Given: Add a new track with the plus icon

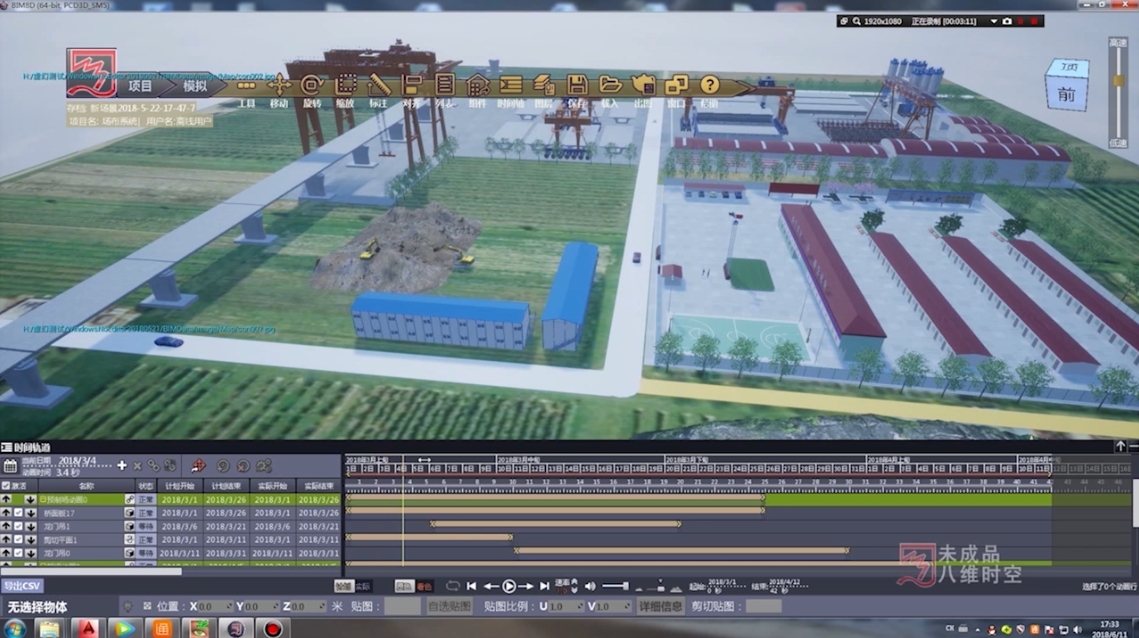Looking at the screenshot, I should (122, 466).
